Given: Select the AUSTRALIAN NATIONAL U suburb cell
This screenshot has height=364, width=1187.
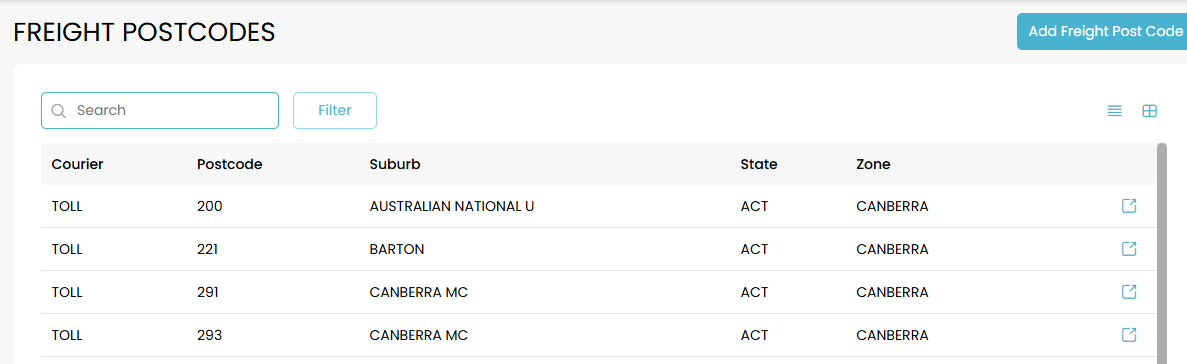Looking at the screenshot, I should 452,206.
